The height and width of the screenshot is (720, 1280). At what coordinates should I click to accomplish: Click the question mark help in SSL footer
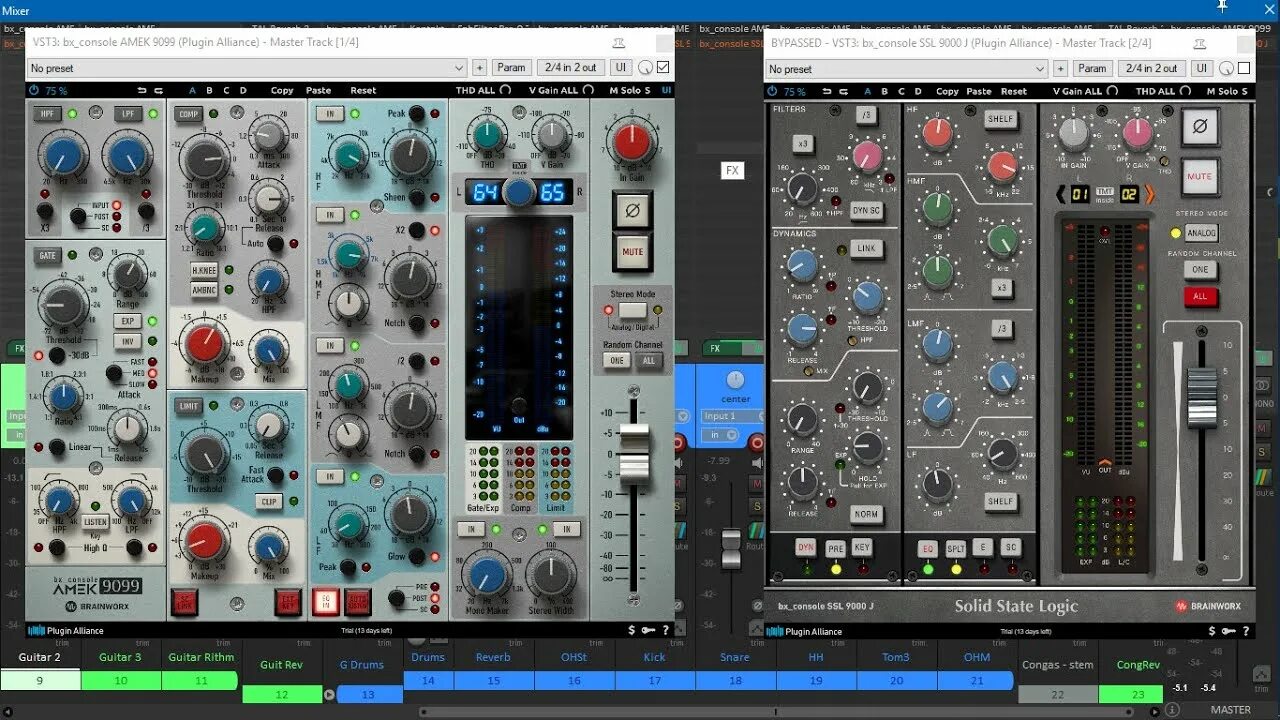pyautogui.click(x=1245, y=631)
